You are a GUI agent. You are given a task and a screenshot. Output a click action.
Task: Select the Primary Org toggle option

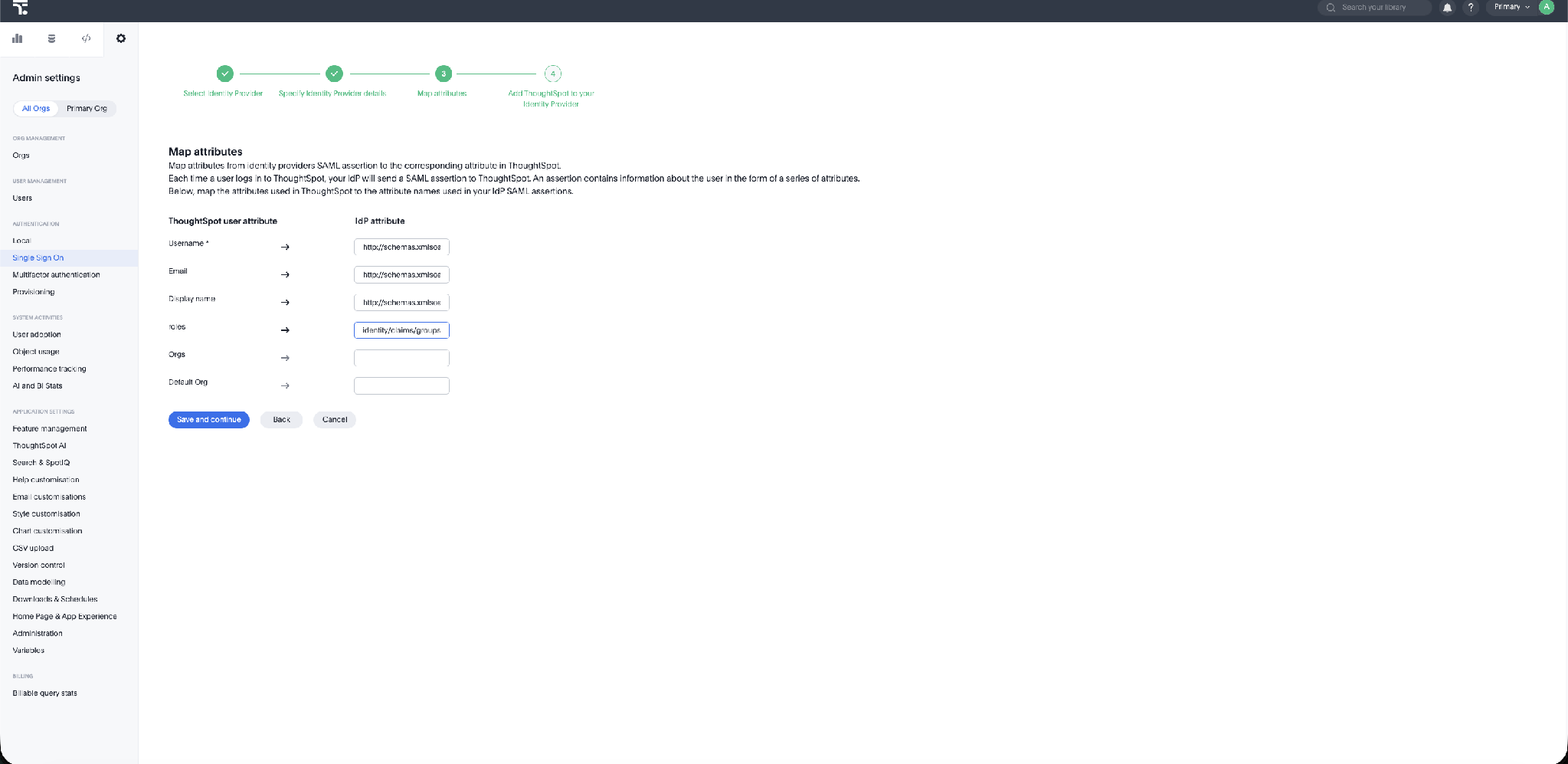[87, 108]
